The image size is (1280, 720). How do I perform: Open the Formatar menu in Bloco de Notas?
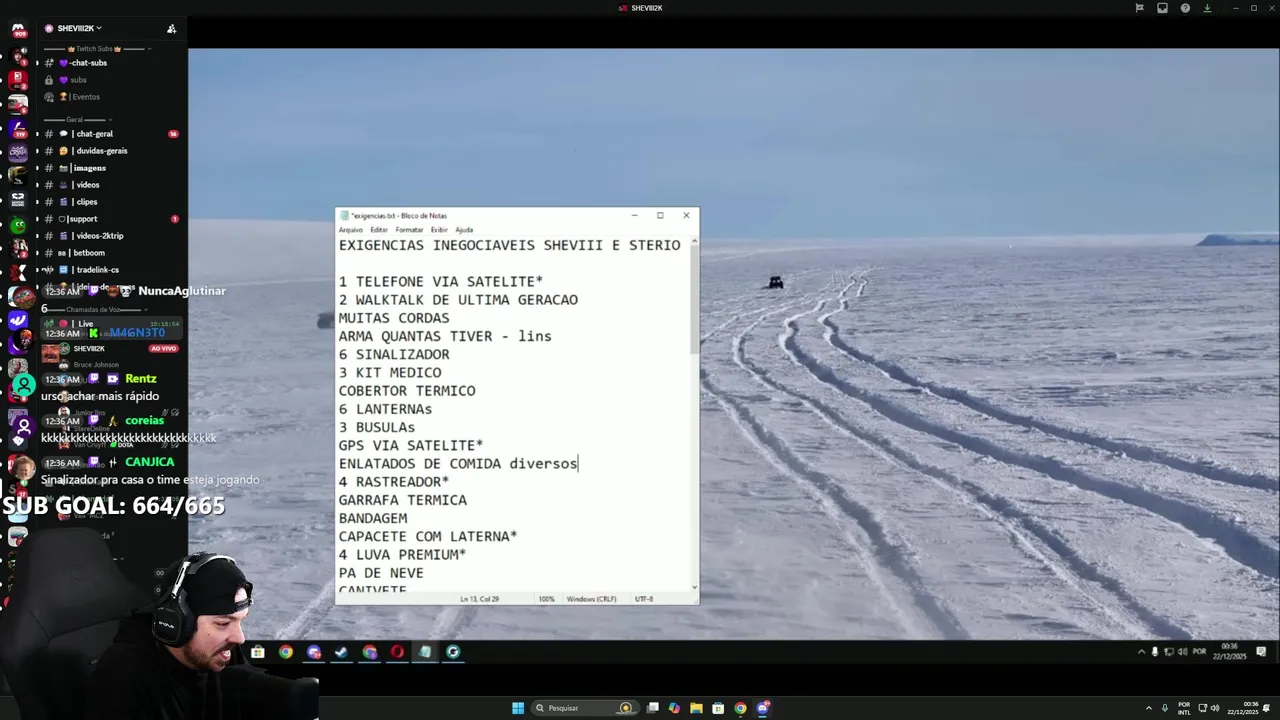[409, 230]
